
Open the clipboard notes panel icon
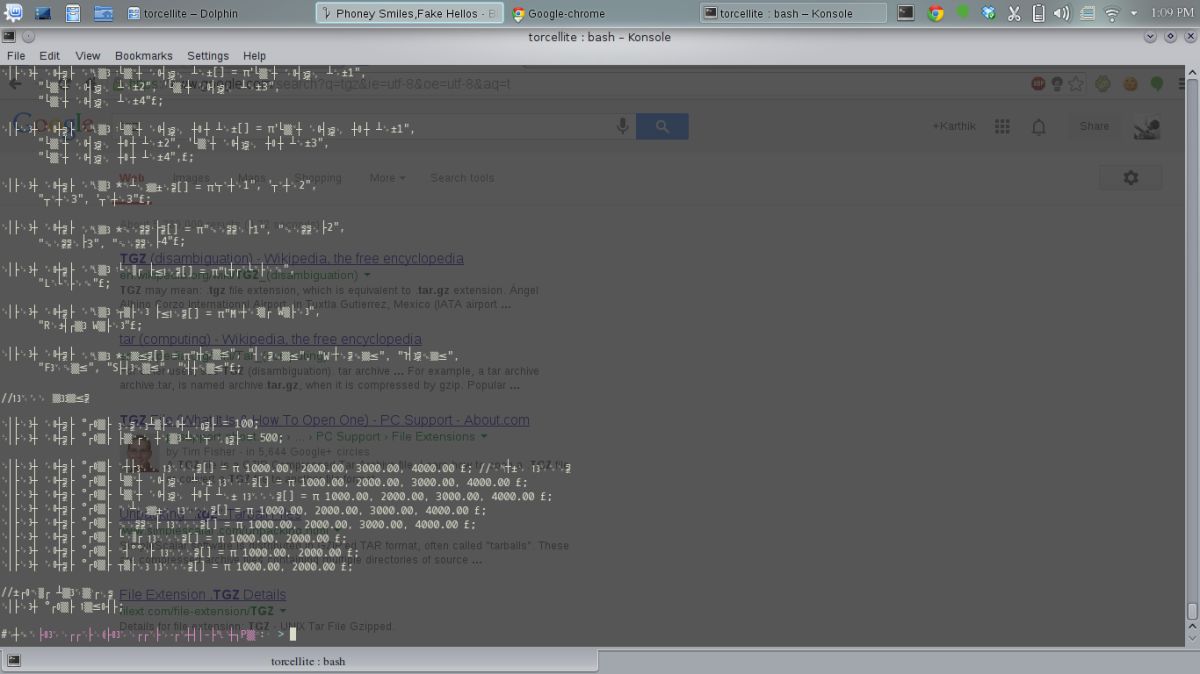[x=73, y=13]
